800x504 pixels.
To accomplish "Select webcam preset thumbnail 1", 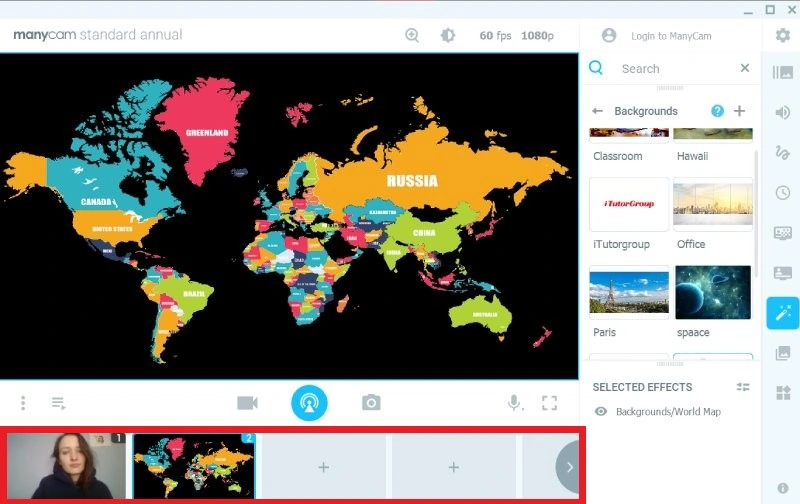I will 66,466.
